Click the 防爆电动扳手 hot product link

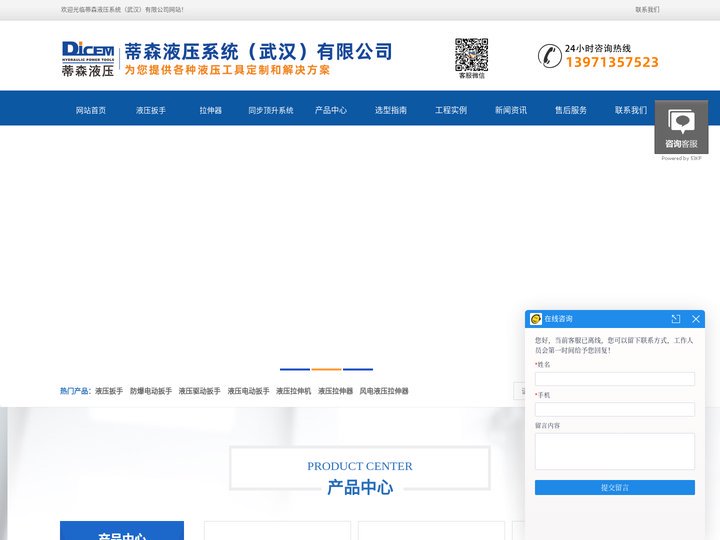[x=151, y=391]
